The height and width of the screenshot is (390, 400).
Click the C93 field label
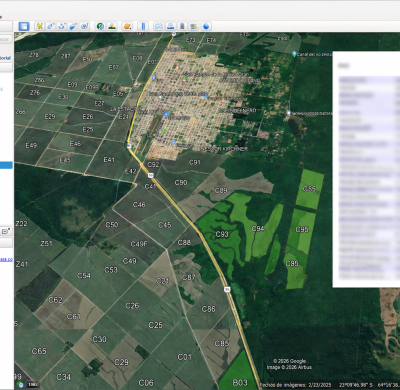(222, 234)
